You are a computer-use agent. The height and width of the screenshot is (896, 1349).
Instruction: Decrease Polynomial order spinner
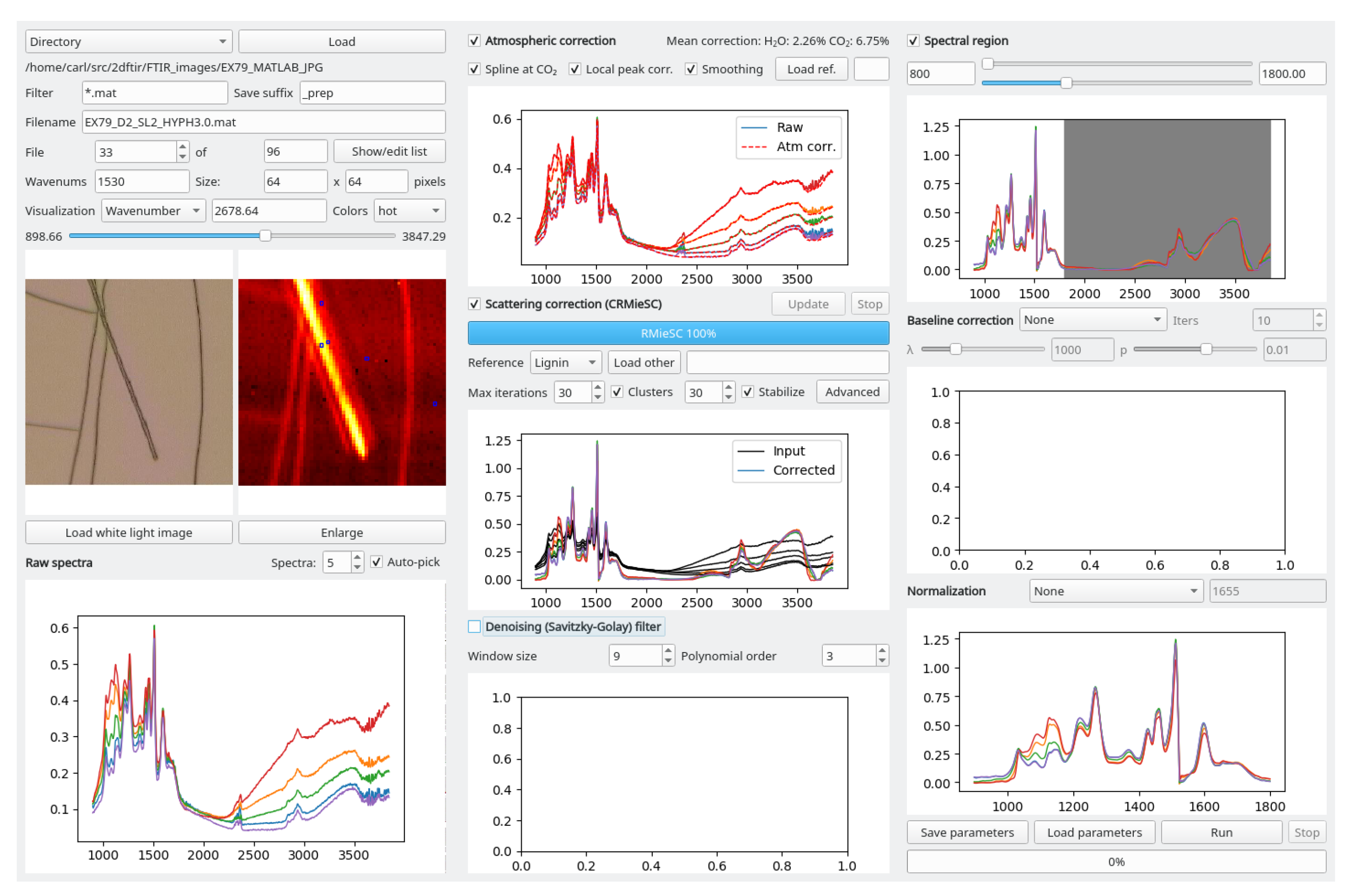point(882,660)
